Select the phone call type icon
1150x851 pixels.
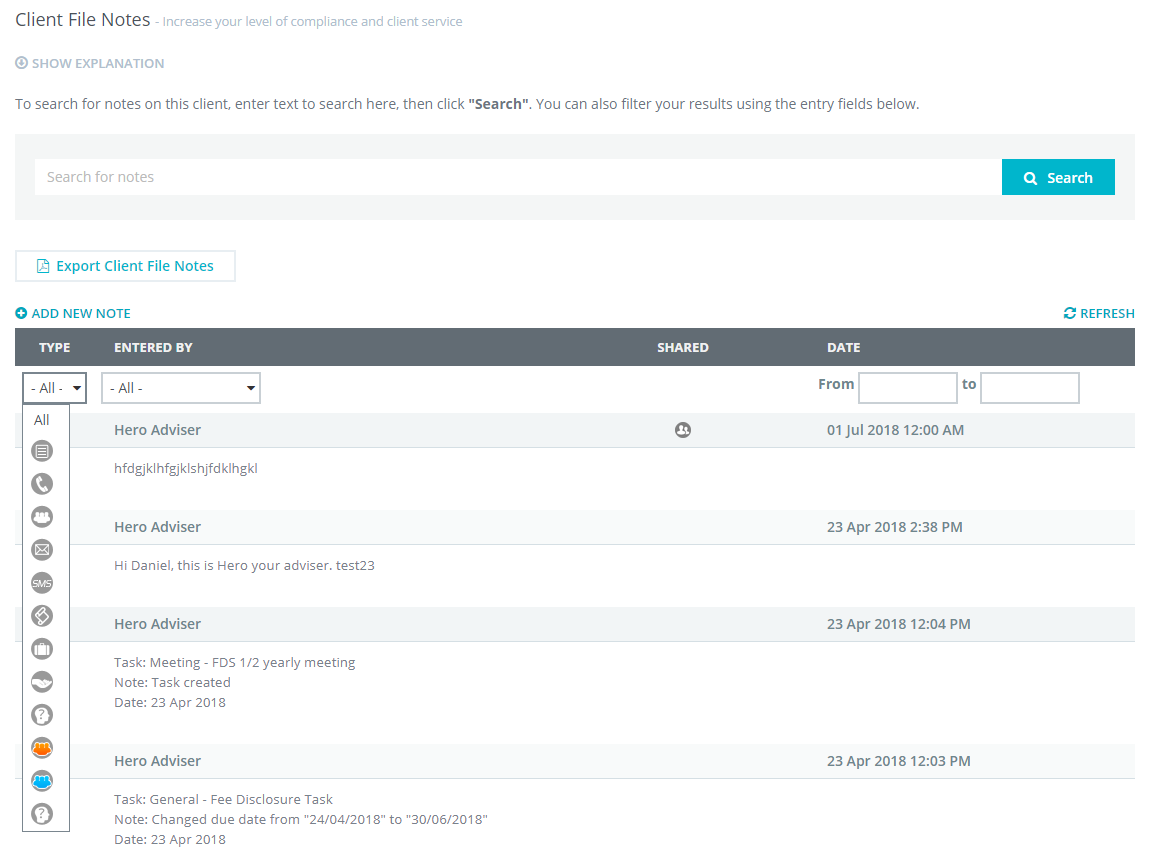click(42, 484)
